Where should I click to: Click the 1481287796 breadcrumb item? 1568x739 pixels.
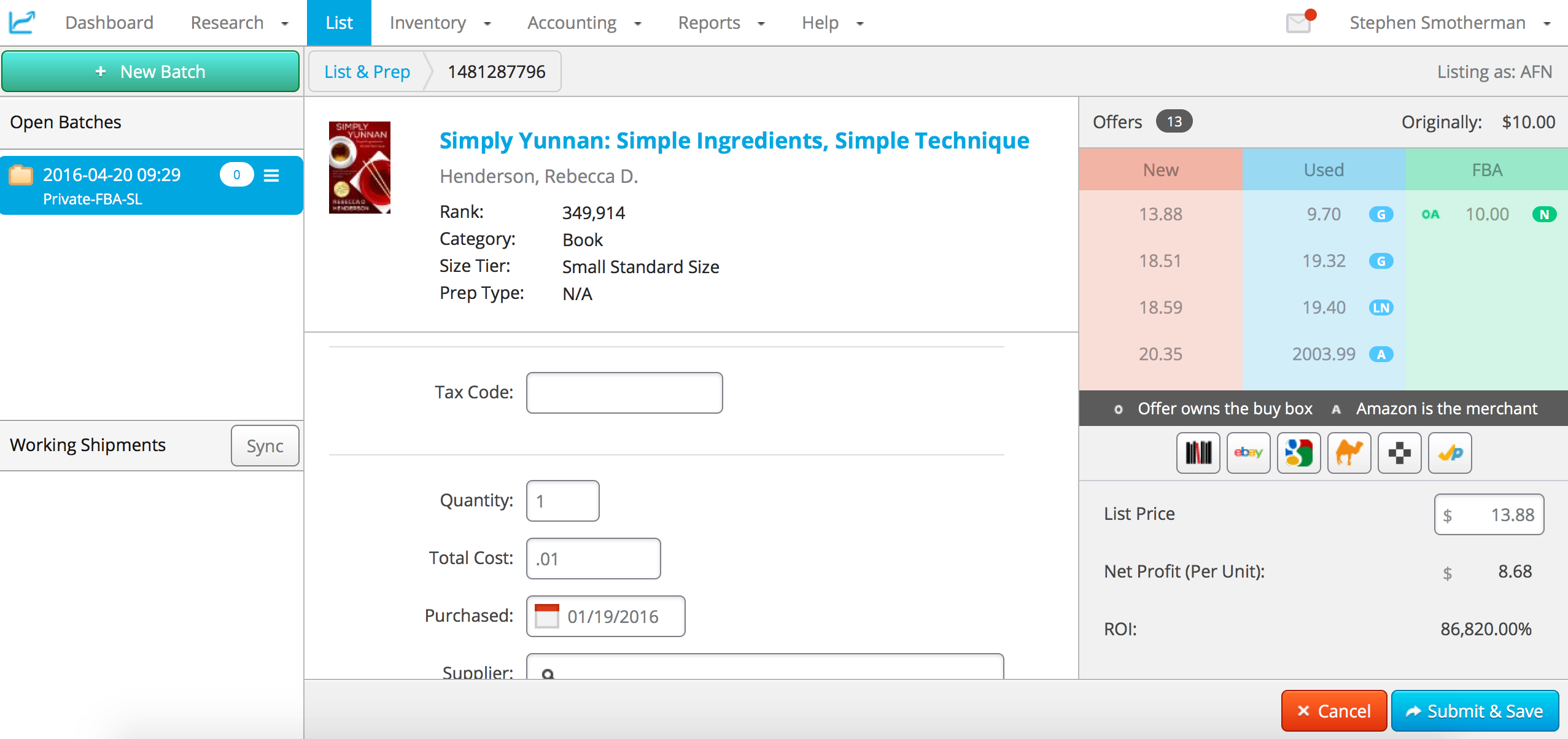496,72
